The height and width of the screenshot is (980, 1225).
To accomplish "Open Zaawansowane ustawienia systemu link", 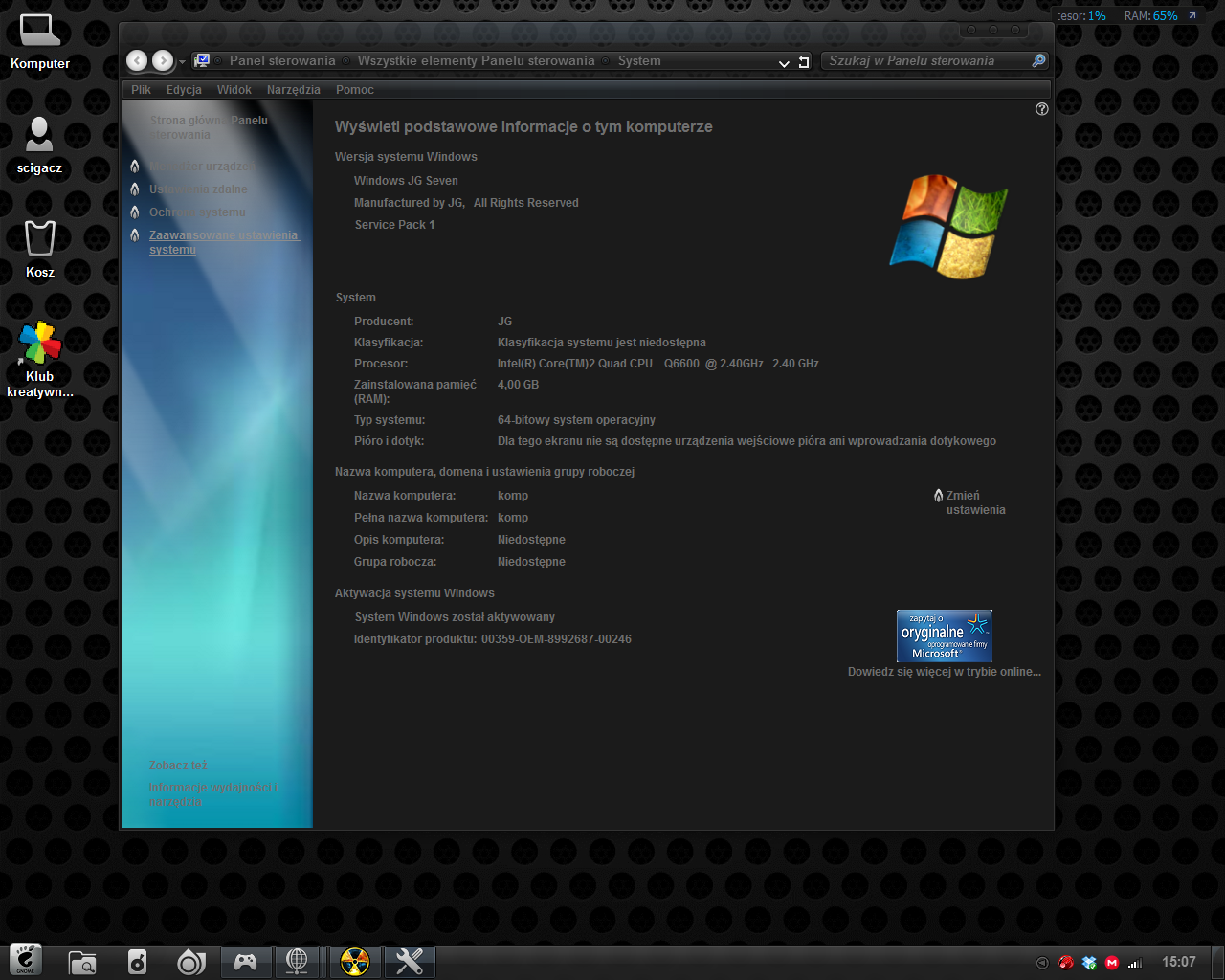I will [x=224, y=242].
